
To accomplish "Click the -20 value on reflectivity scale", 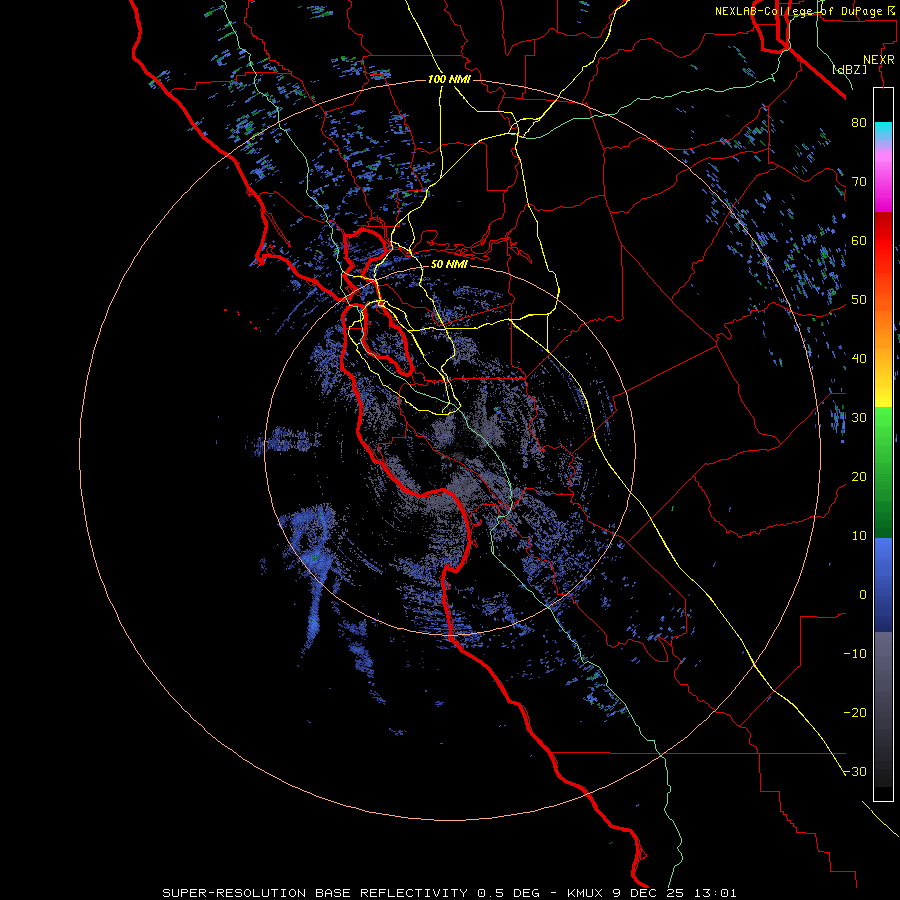I will pos(855,712).
